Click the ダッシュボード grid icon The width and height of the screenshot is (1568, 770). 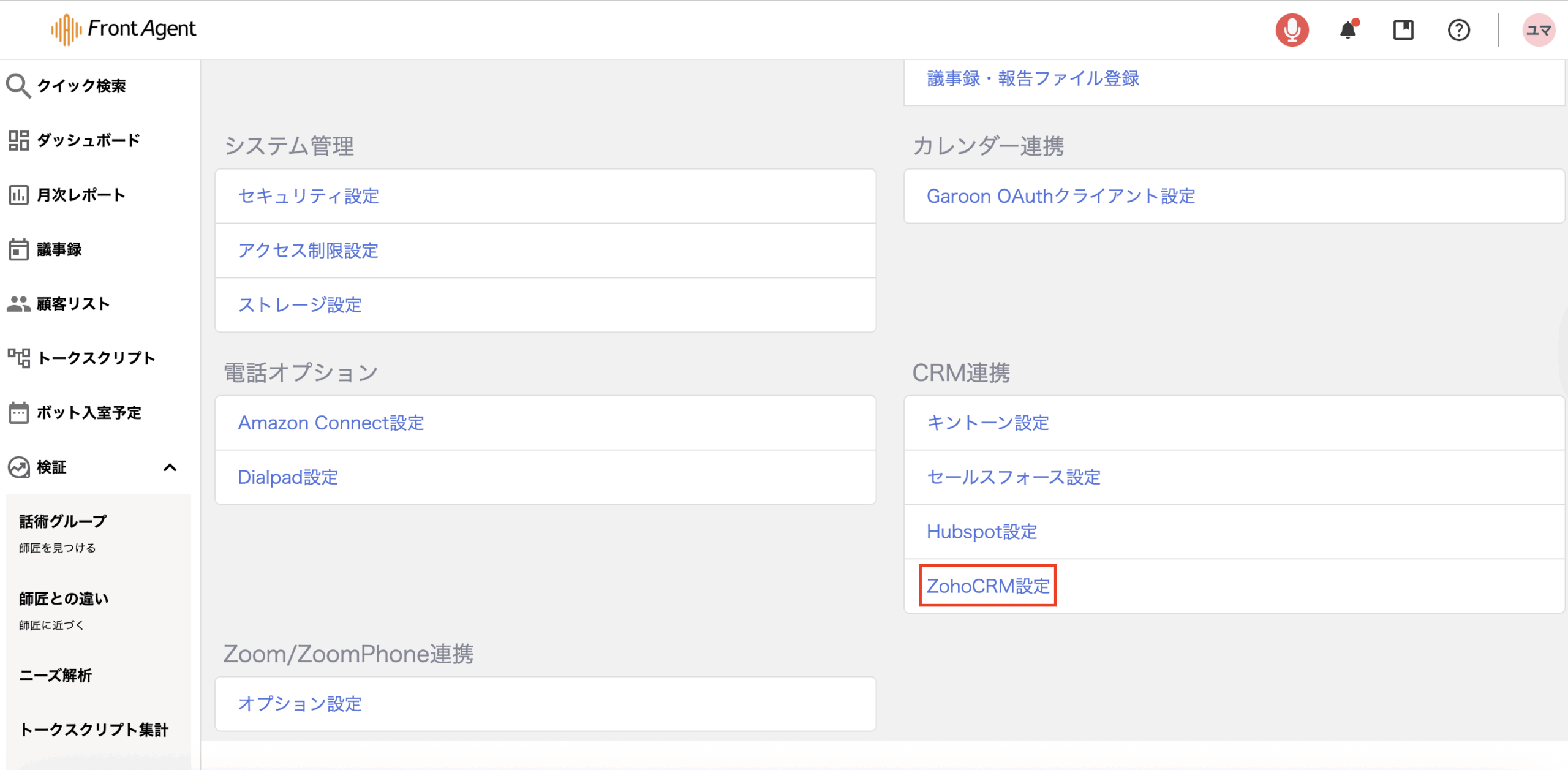tap(18, 140)
